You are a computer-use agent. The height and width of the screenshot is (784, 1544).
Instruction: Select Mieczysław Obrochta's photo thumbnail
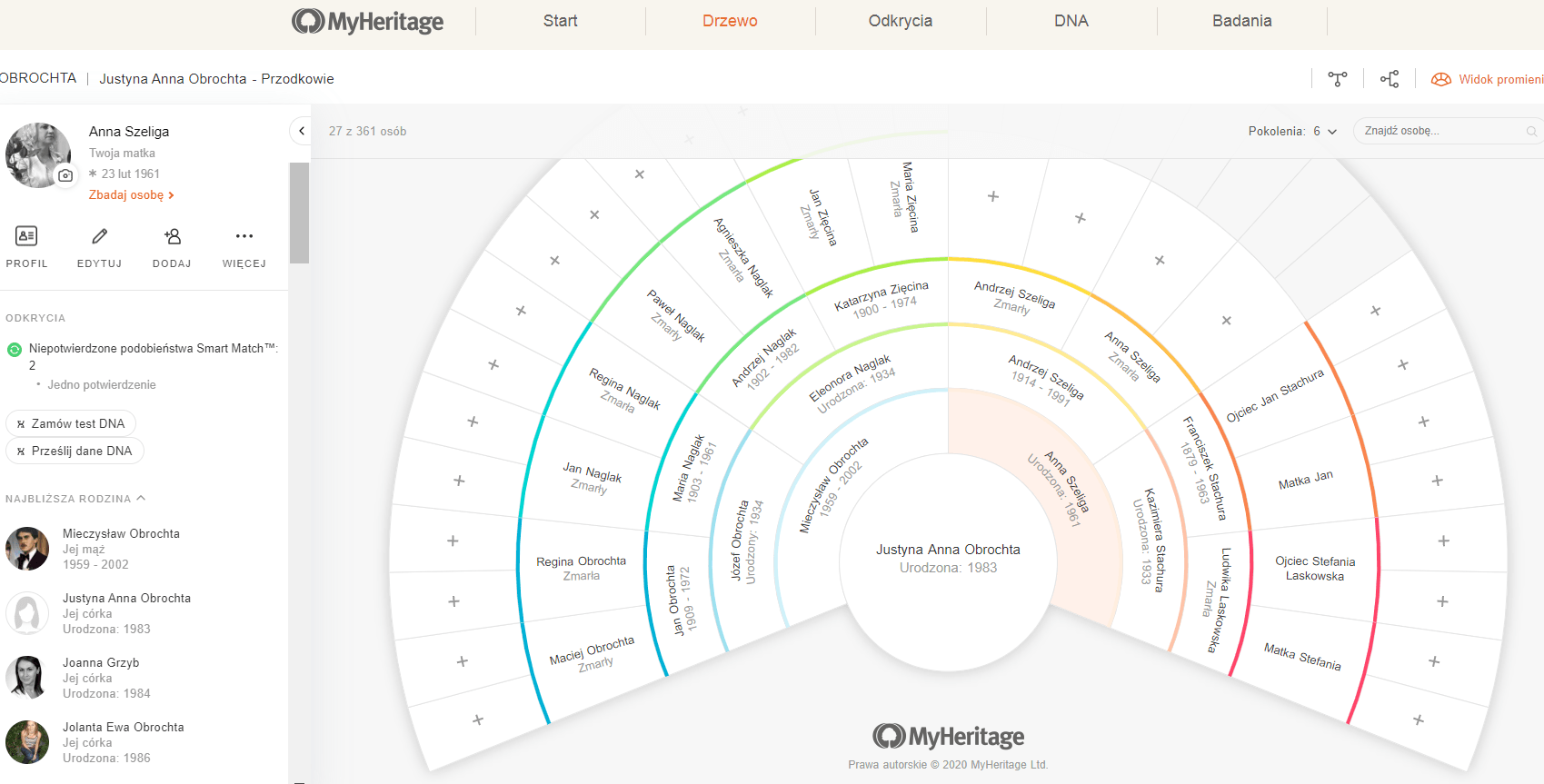(27, 549)
